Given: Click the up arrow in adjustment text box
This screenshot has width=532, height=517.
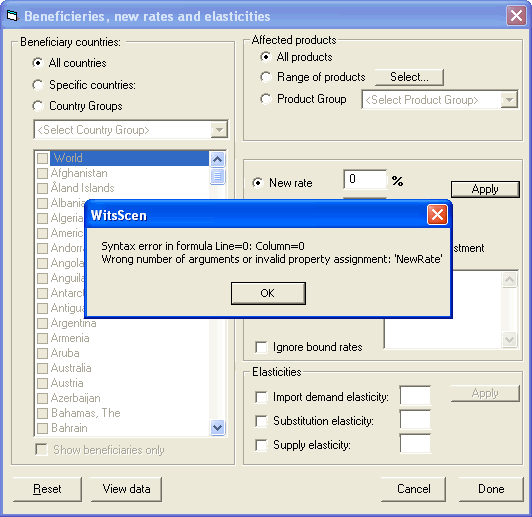Looking at the screenshot, I should (510, 280).
